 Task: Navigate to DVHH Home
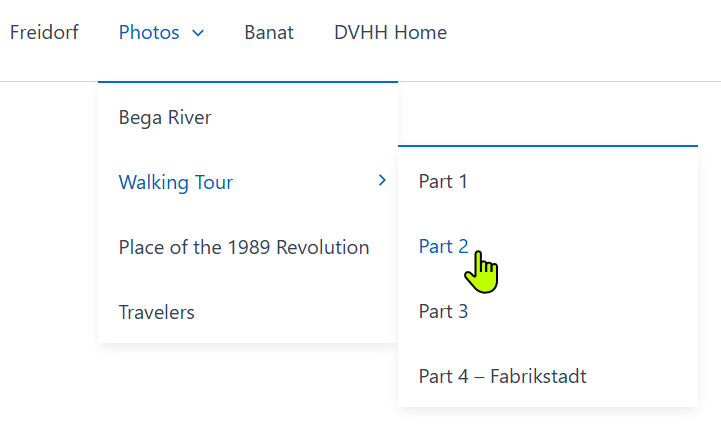click(x=390, y=33)
